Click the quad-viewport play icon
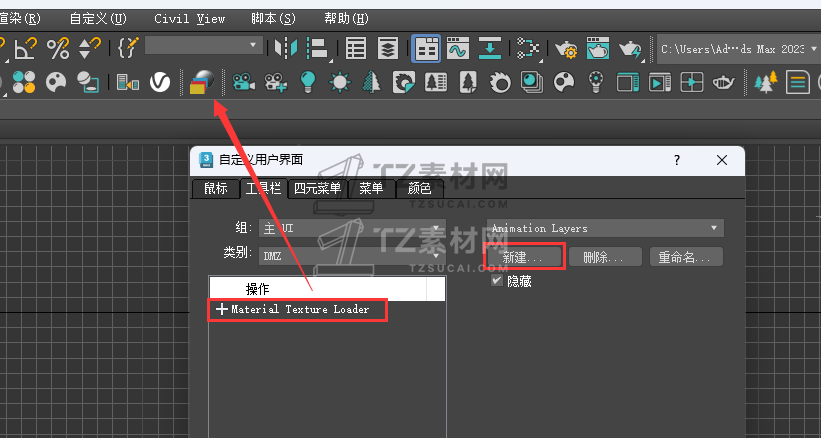Image resolution: width=821 pixels, height=438 pixels. point(692,82)
